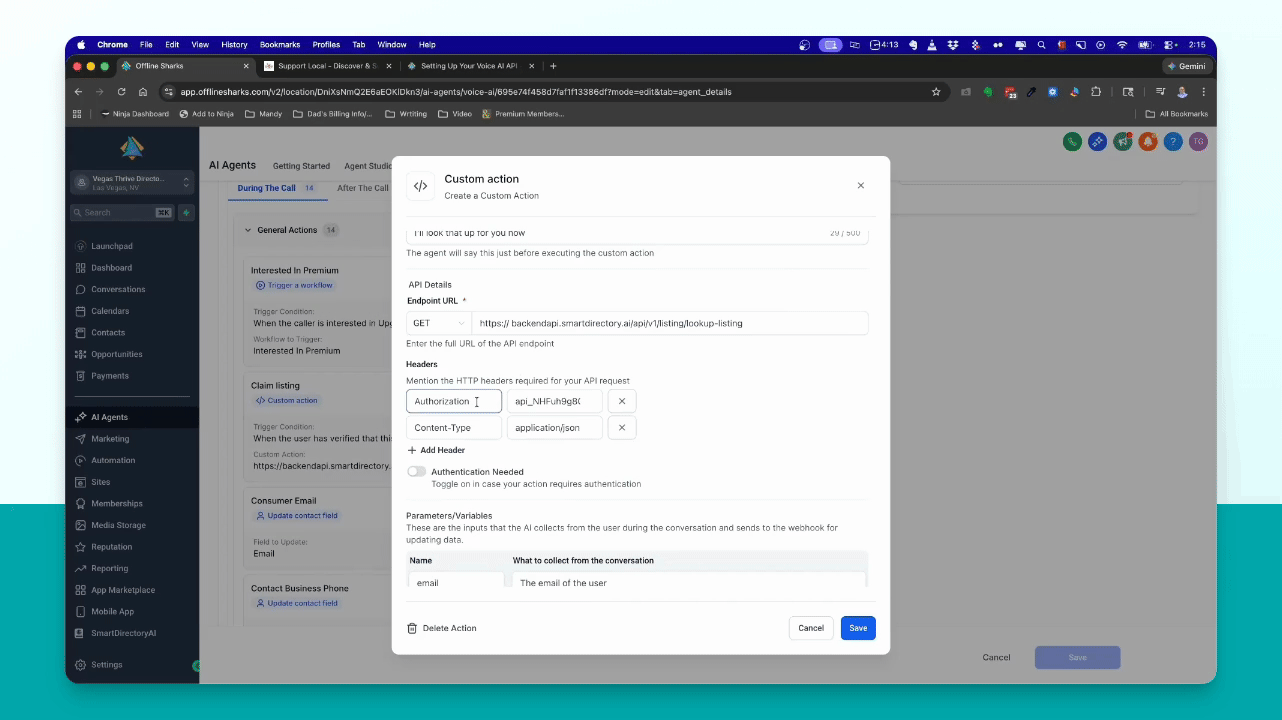This screenshot has width=1282, height=720.
Task: Open Marketing in the sidebar
Action: 110,439
